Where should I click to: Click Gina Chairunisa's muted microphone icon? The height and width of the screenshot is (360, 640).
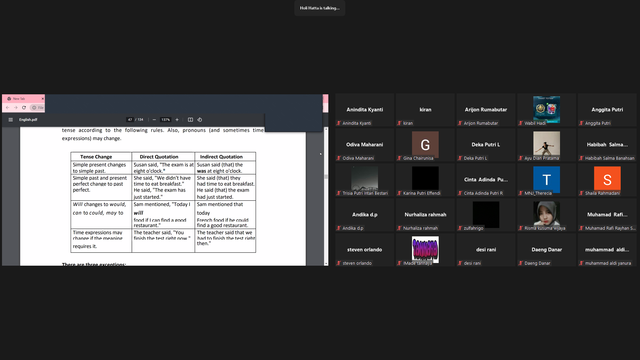coord(400,158)
